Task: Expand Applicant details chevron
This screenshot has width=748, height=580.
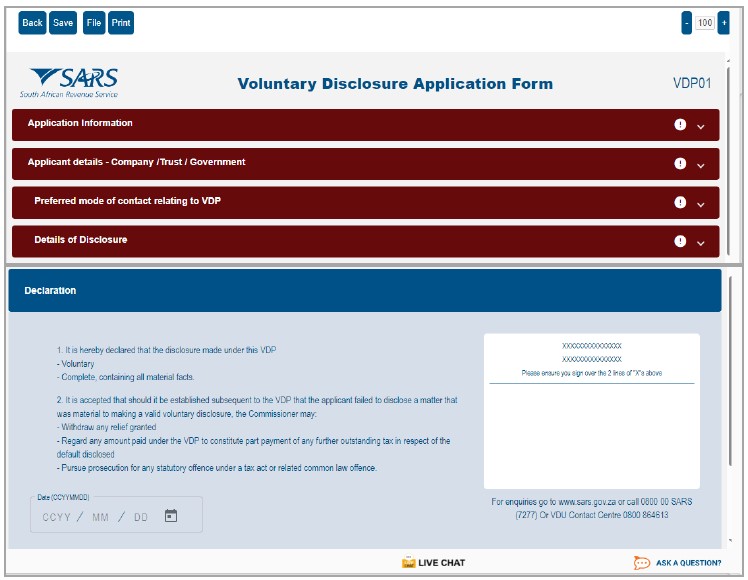Action: point(701,166)
